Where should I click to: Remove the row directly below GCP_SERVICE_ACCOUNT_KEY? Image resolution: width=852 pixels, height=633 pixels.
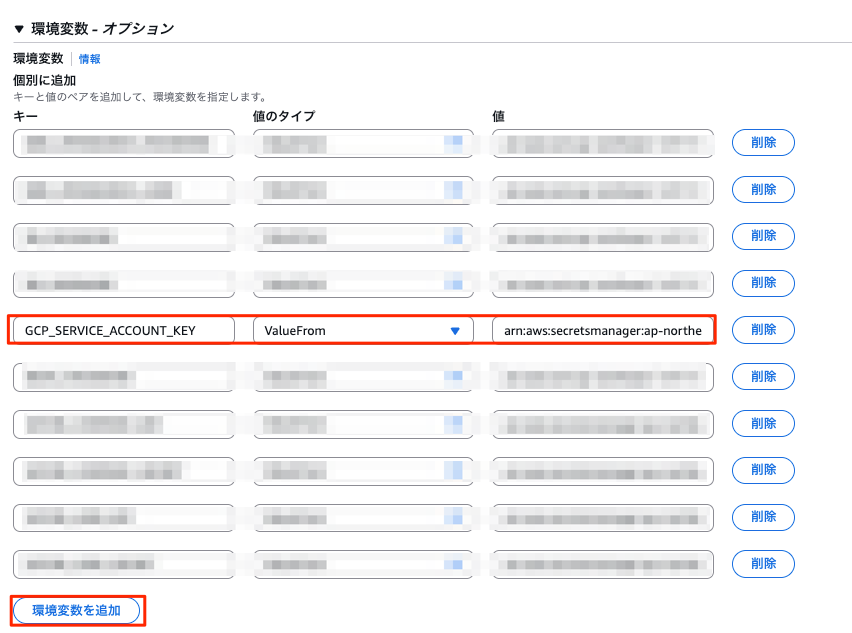click(x=763, y=376)
